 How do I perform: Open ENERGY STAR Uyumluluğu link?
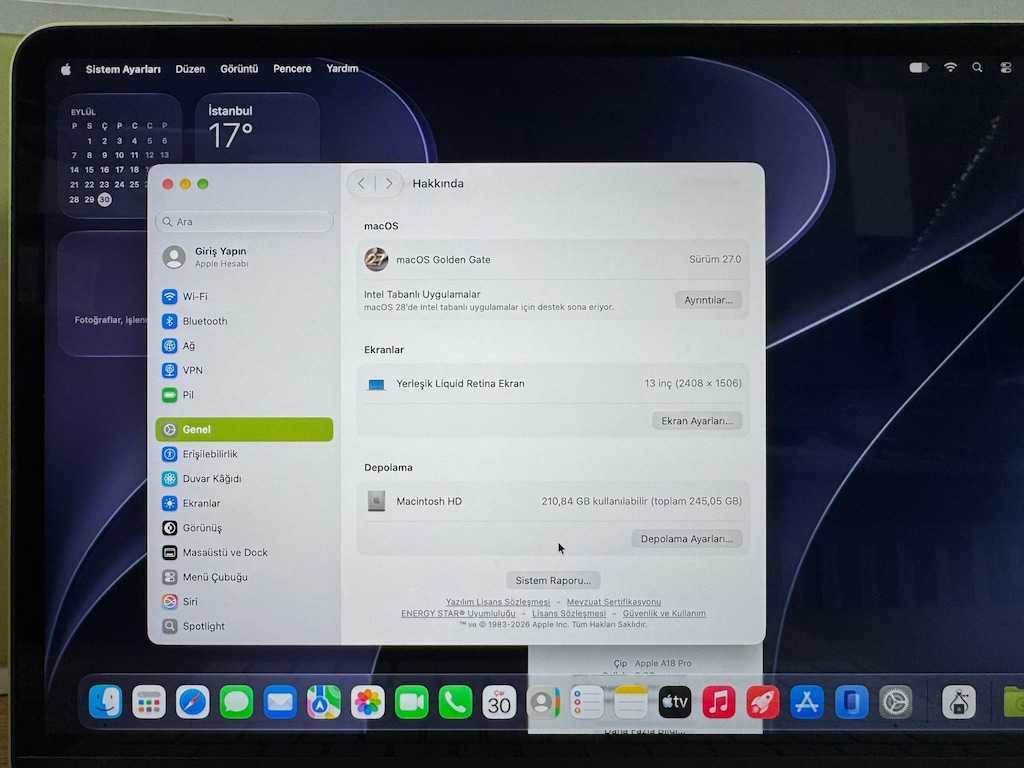458,613
